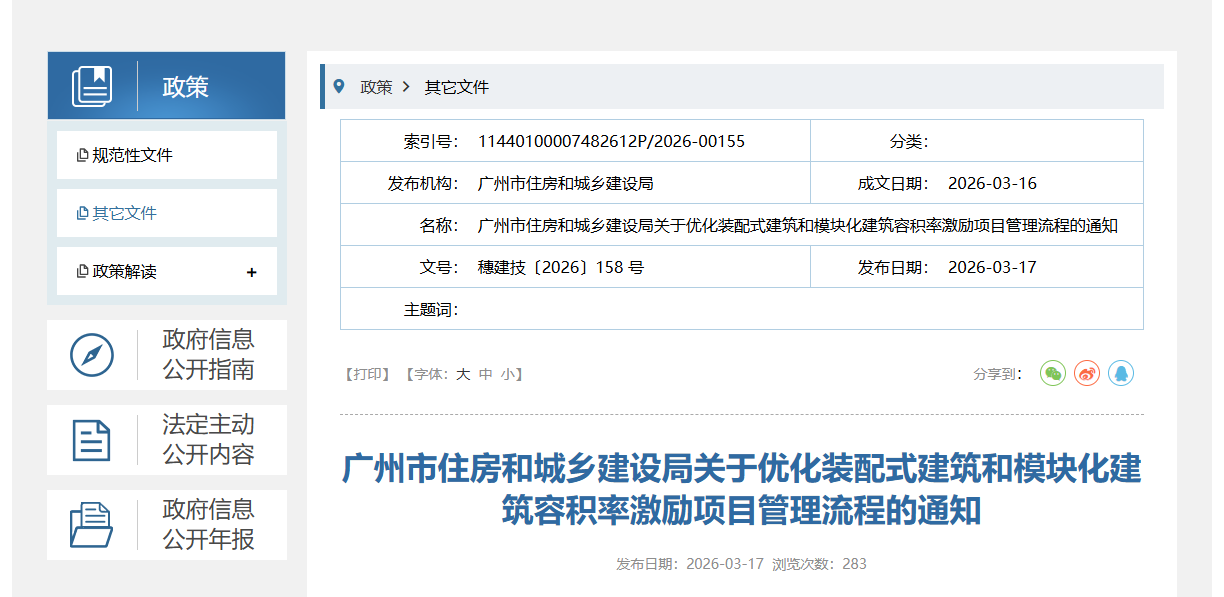The width and height of the screenshot is (1224, 597).
Task: Open the 政府信息公开年报 text link
Action: (209, 525)
